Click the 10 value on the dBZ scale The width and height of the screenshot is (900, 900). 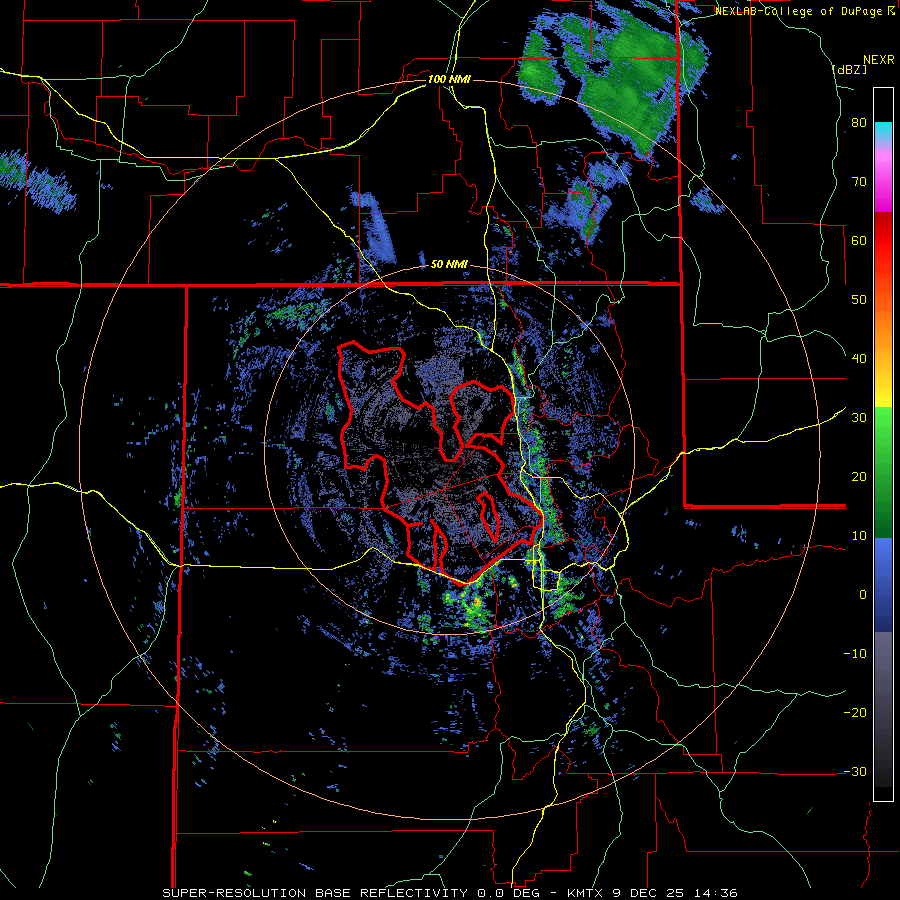pos(859,536)
